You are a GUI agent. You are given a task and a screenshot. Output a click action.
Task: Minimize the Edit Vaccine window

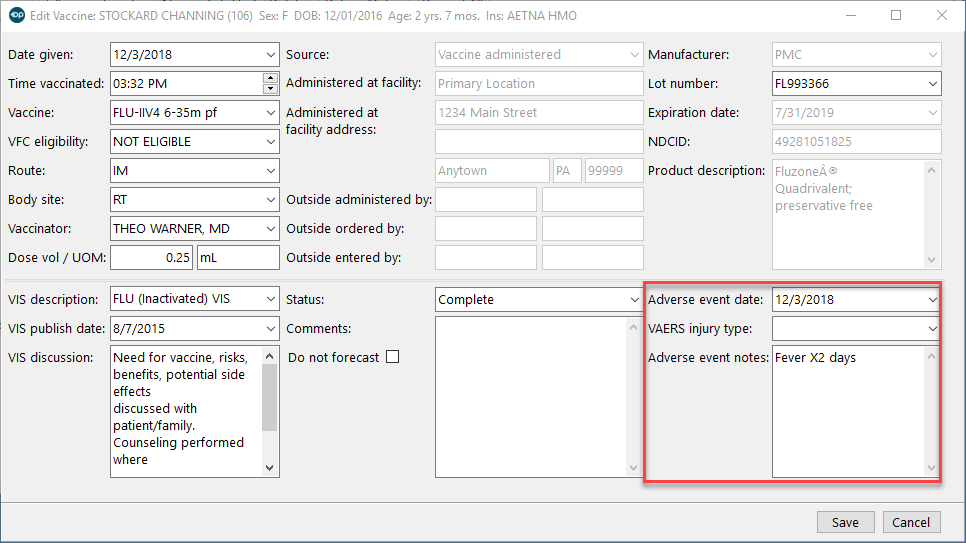click(x=851, y=15)
